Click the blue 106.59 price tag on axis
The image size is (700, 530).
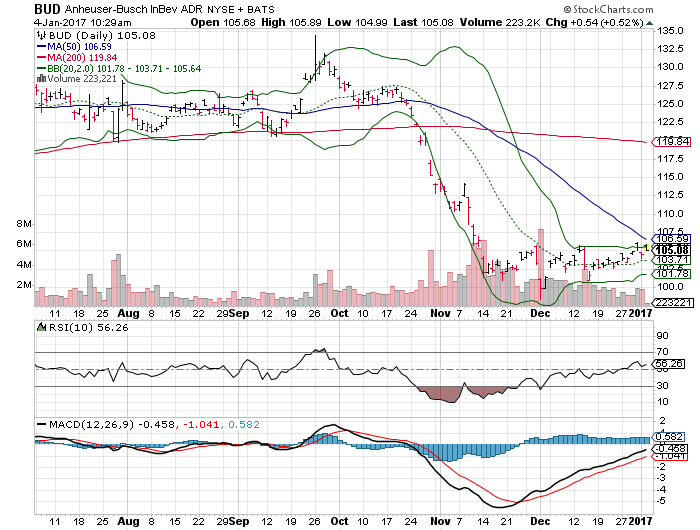tap(673, 239)
